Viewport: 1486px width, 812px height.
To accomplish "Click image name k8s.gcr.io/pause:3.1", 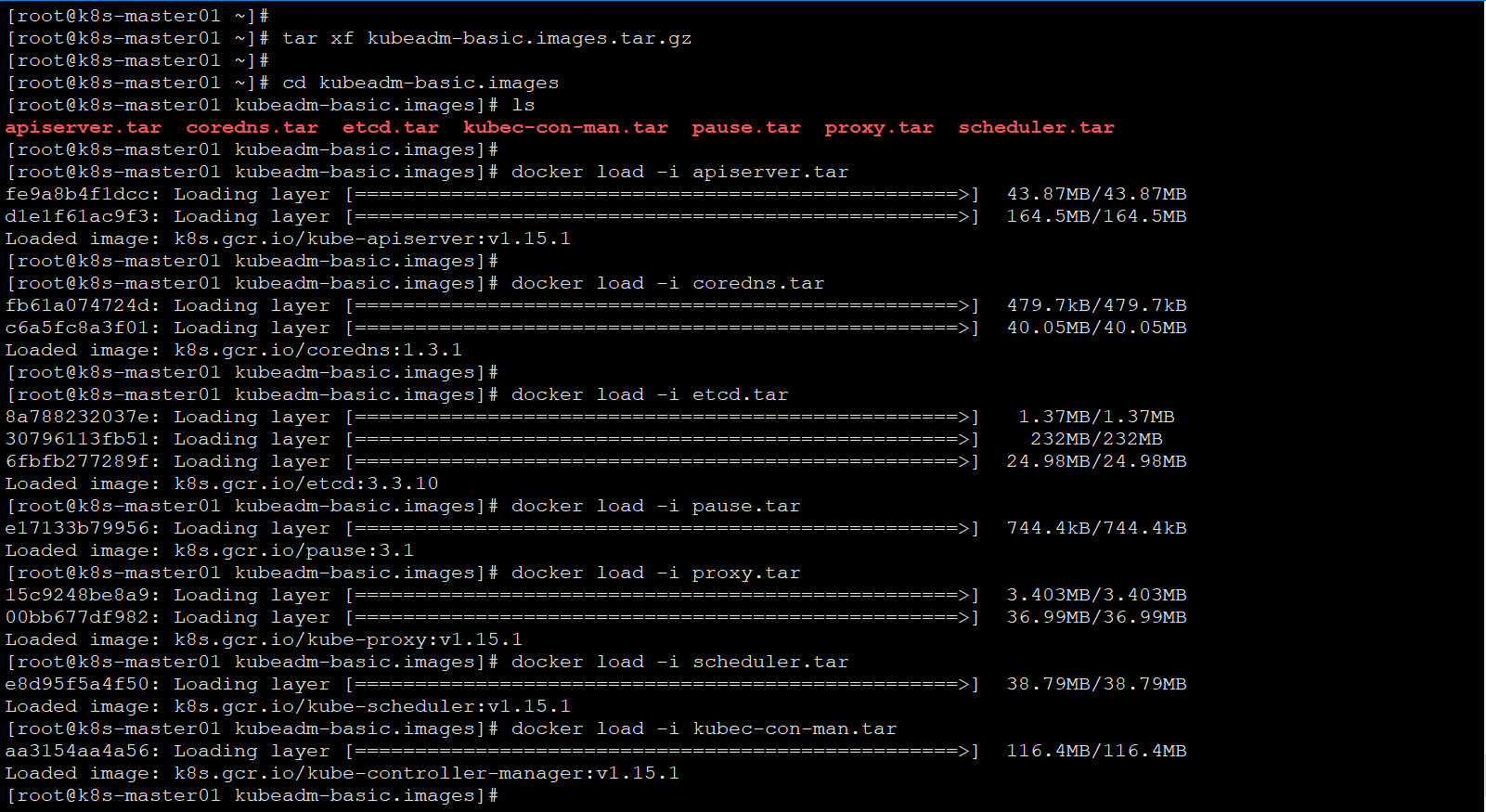I will pos(294,550).
